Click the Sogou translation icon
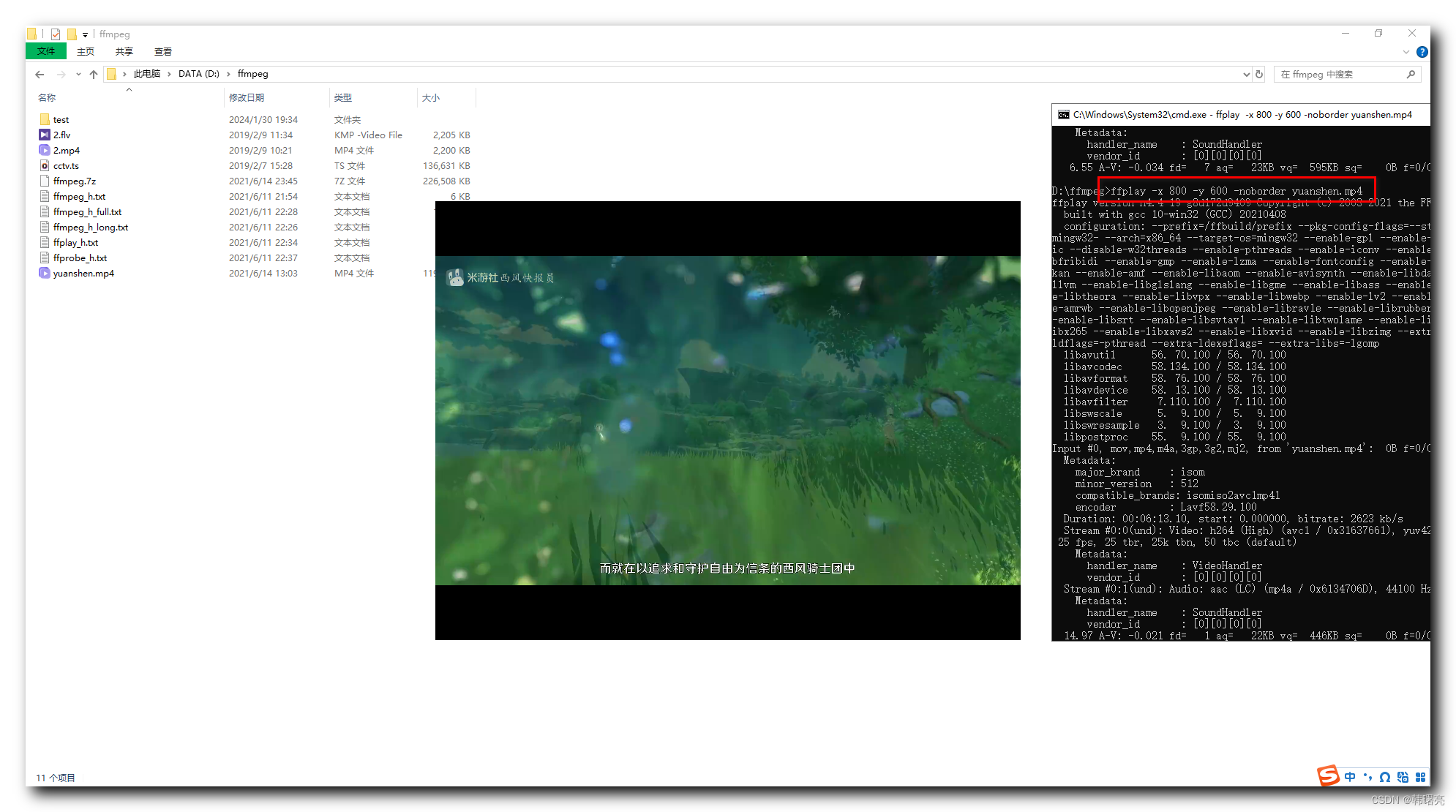Viewport: 1456px width, 812px height. [x=1403, y=777]
